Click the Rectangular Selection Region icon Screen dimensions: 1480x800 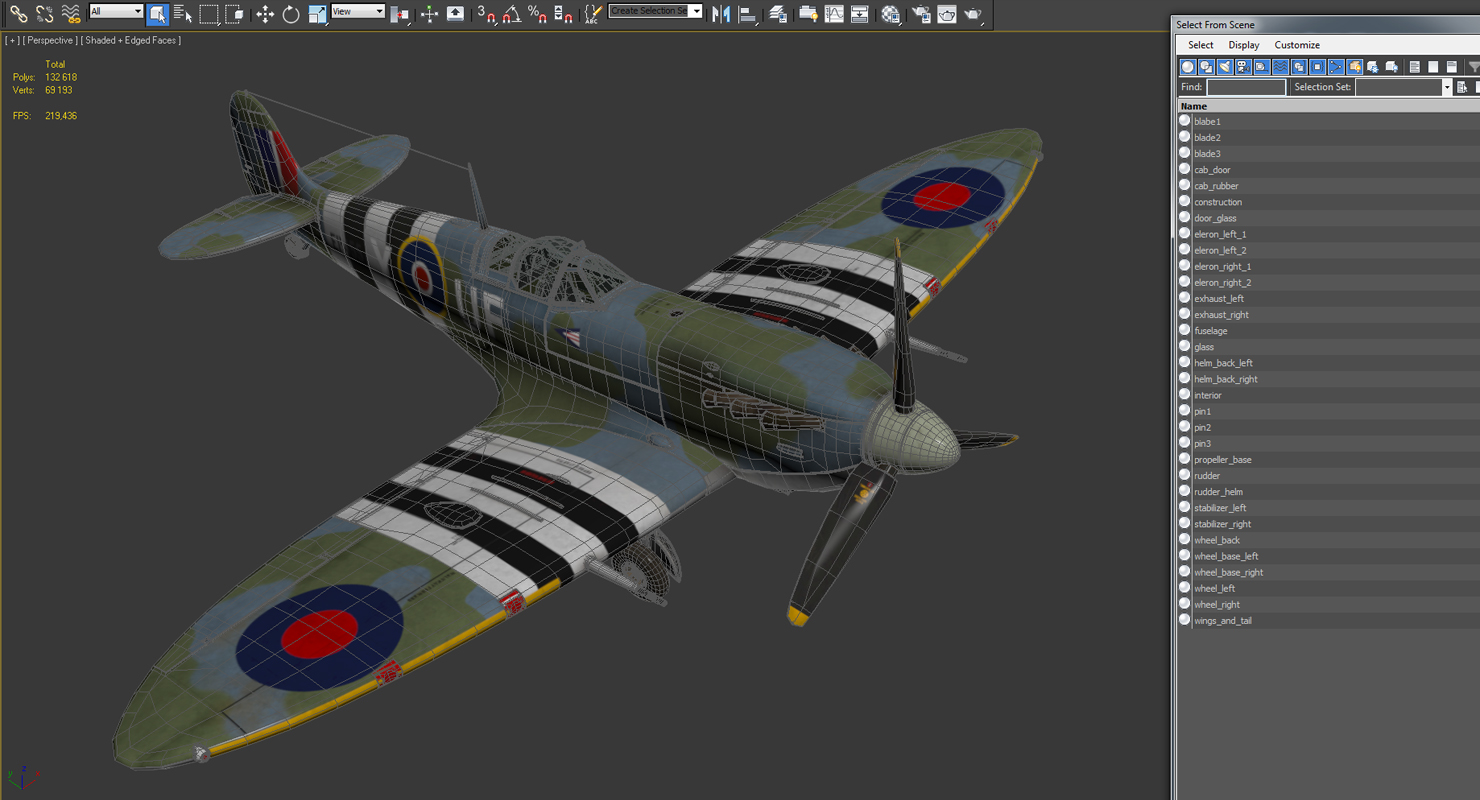[x=209, y=14]
